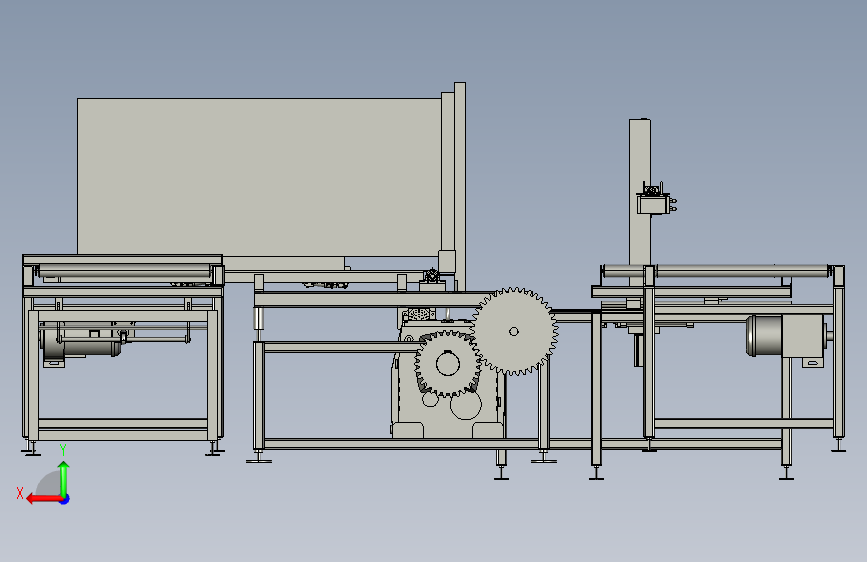867x562 pixels.
Task: Select the roller on top of the right conveyor
Action: tap(717, 271)
